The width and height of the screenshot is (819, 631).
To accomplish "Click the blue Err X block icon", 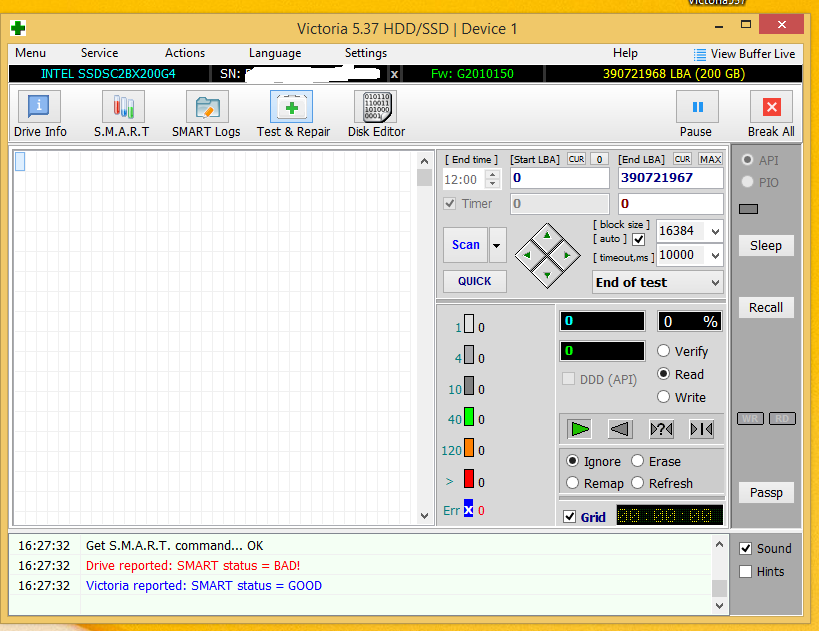I will [x=469, y=509].
